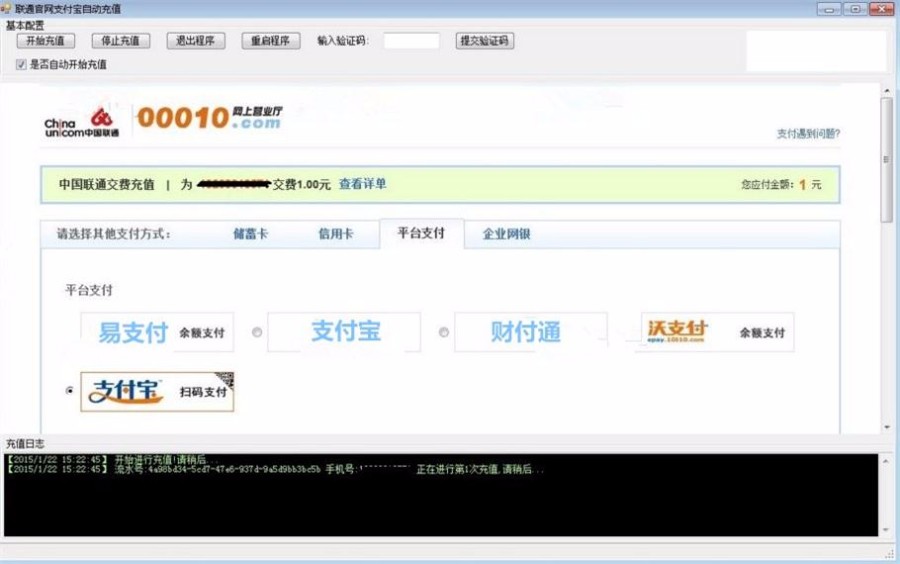Click the 重启程序 button
The height and width of the screenshot is (564, 900).
pyautogui.click(x=271, y=41)
